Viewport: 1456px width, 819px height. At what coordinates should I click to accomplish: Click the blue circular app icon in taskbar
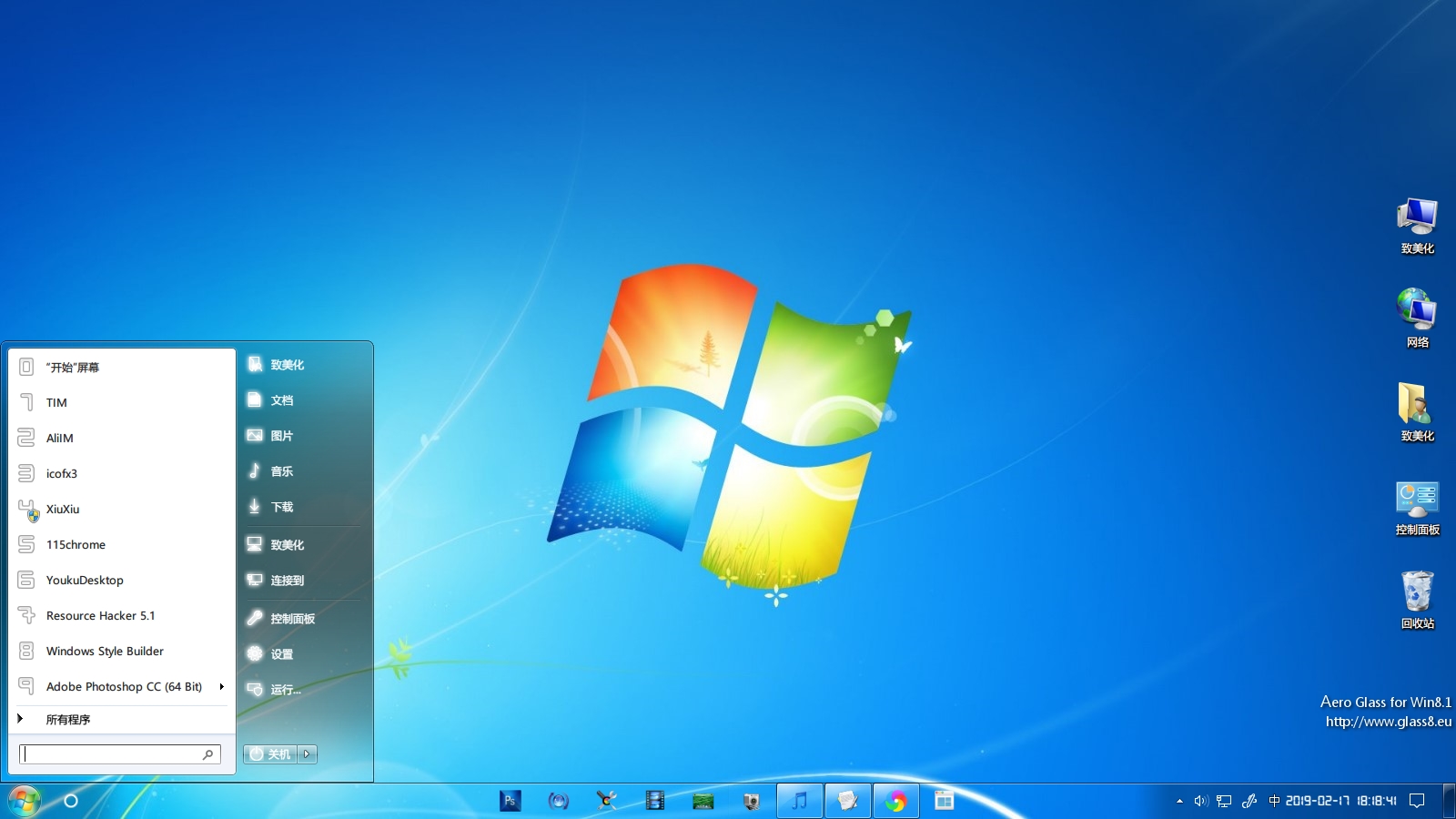(x=558, y=801)
